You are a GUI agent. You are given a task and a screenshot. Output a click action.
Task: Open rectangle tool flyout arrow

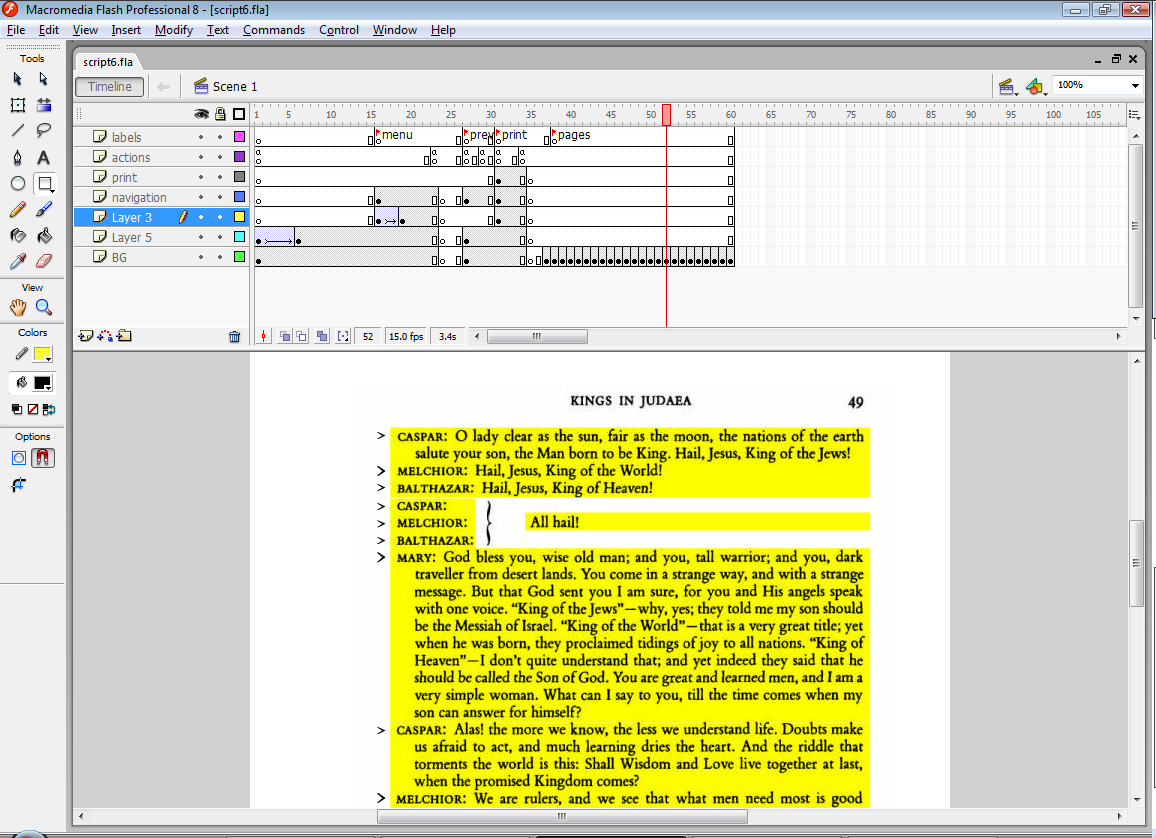51,190
